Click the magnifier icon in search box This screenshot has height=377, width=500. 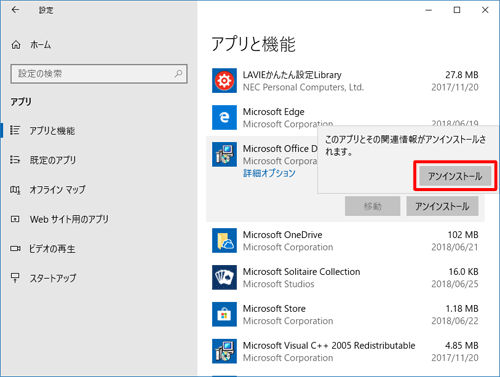tap(179, 73)
